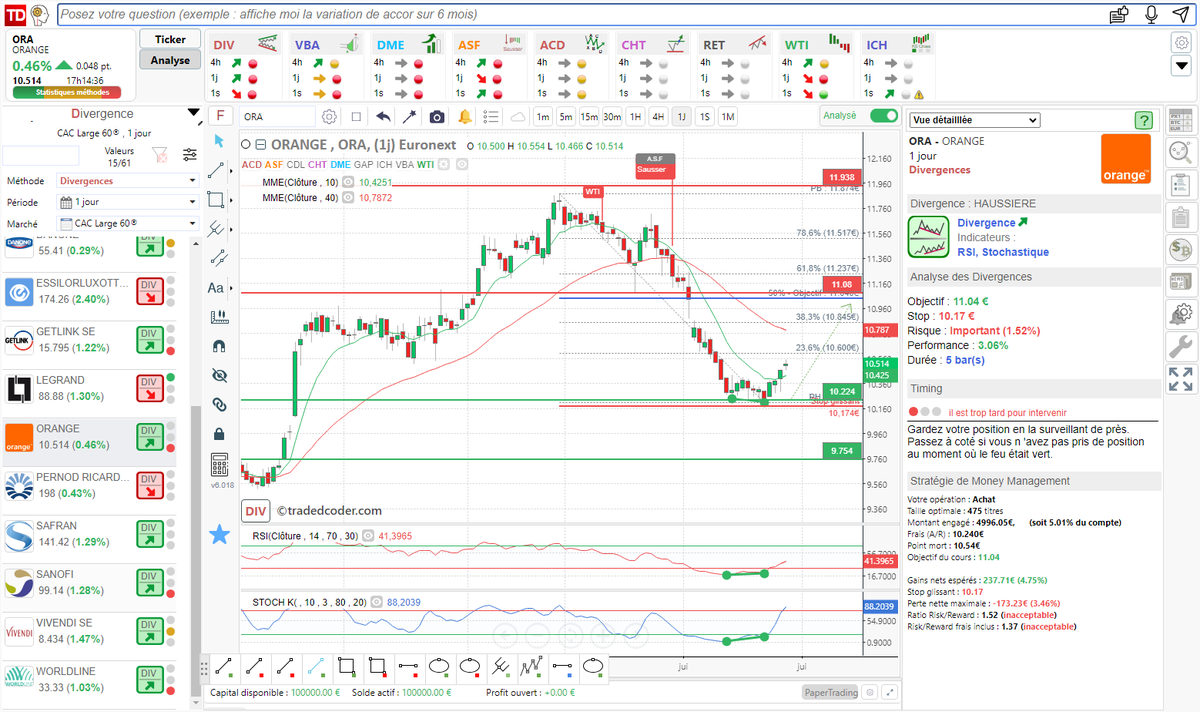Open the Vue détaillée dropdown

click(x=974, y=120)
